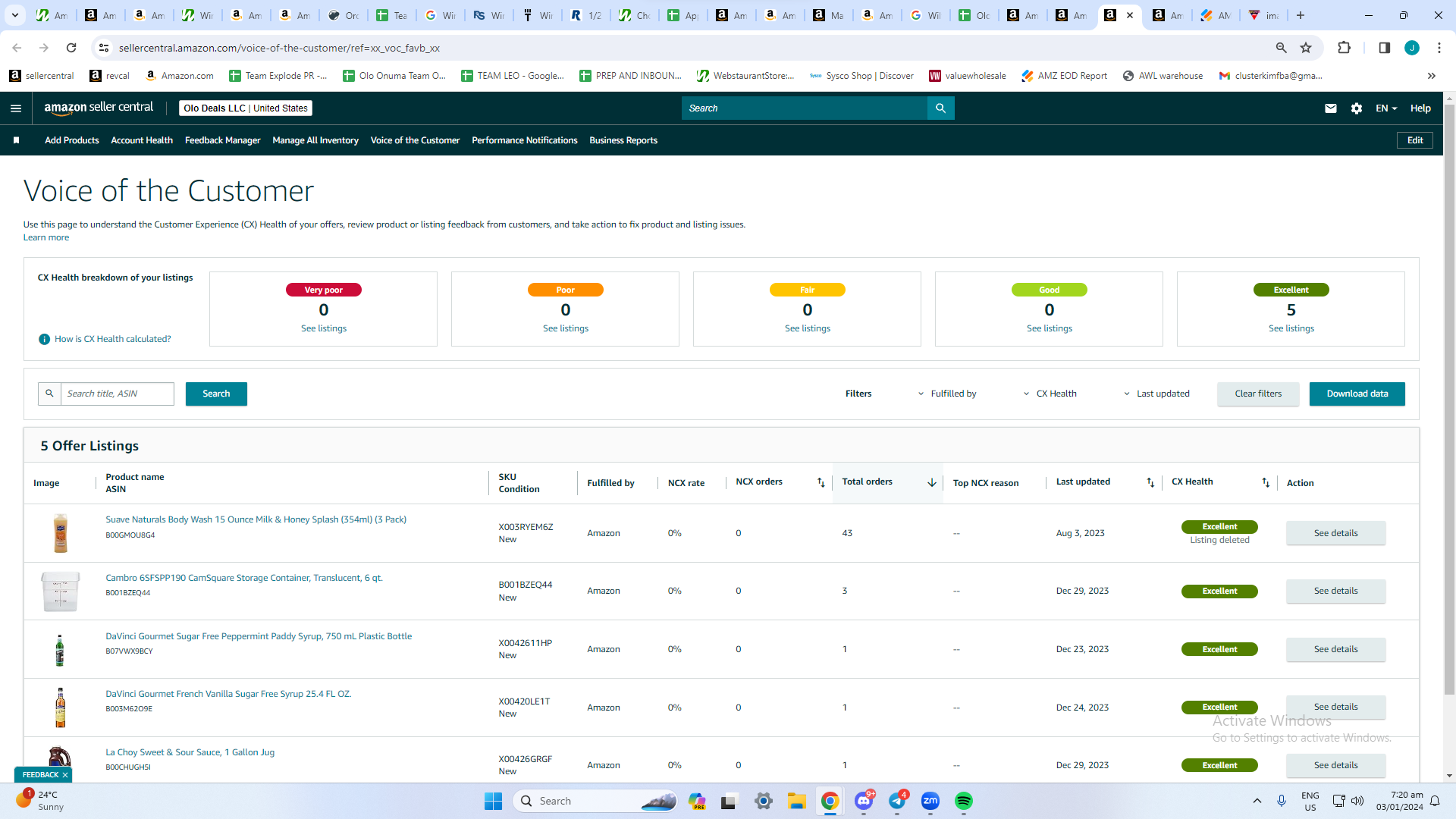Open the Seller Central settings gear
This screenshot has height=819, width=1456.
[1357, 108]
